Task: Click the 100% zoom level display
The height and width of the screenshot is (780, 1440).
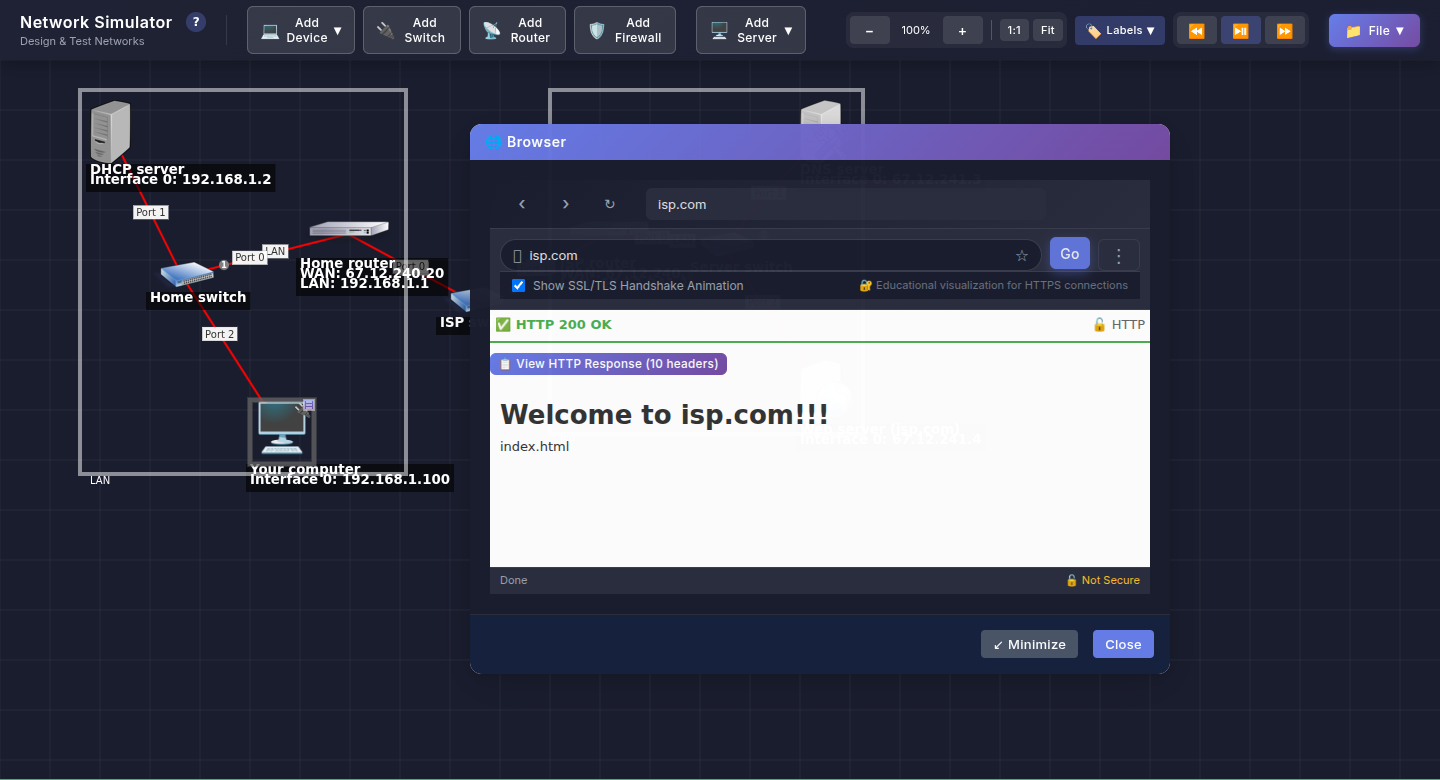Action: tap(916, 30)
